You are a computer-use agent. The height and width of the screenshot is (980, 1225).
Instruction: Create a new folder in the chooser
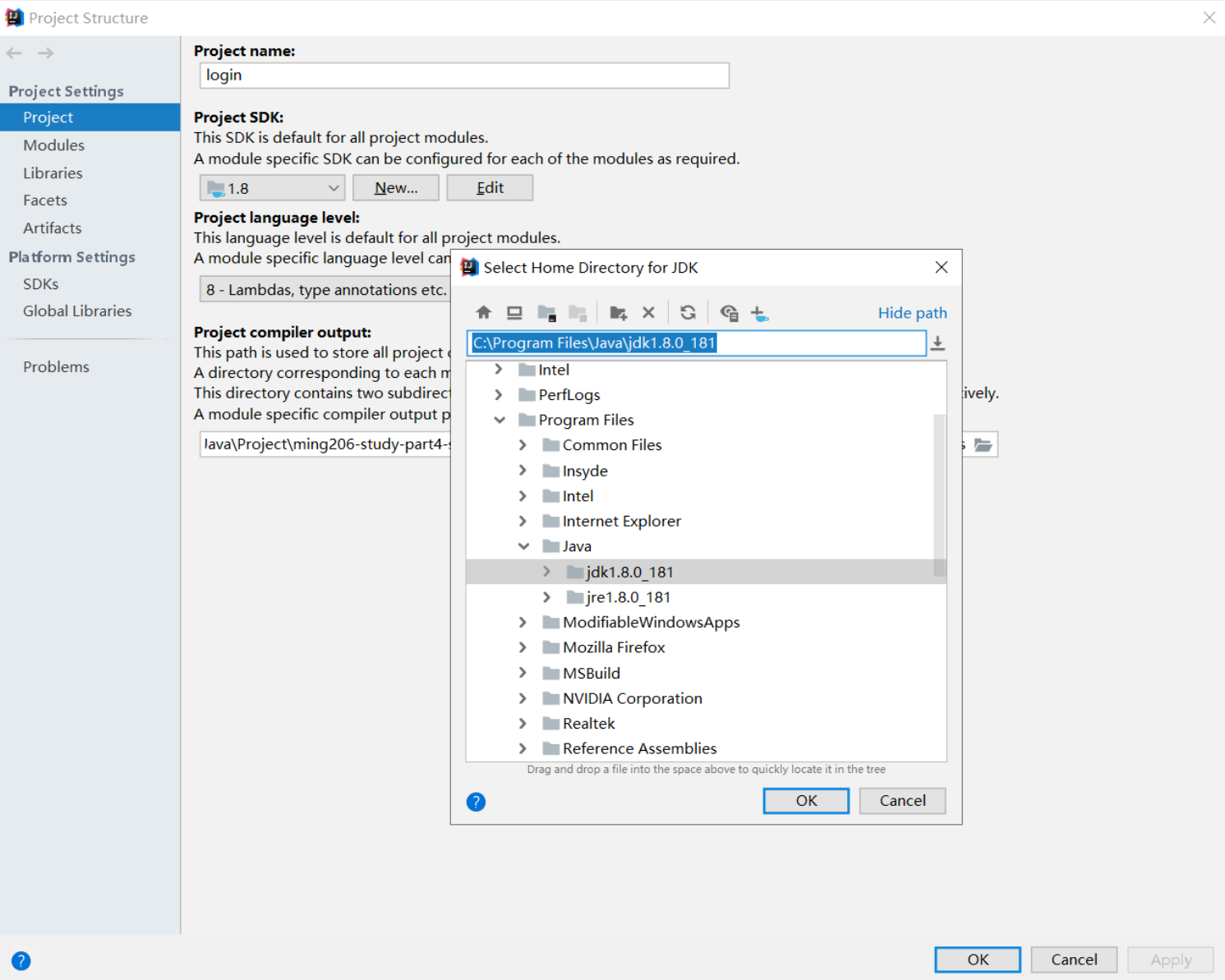click(x=618, y=313)
